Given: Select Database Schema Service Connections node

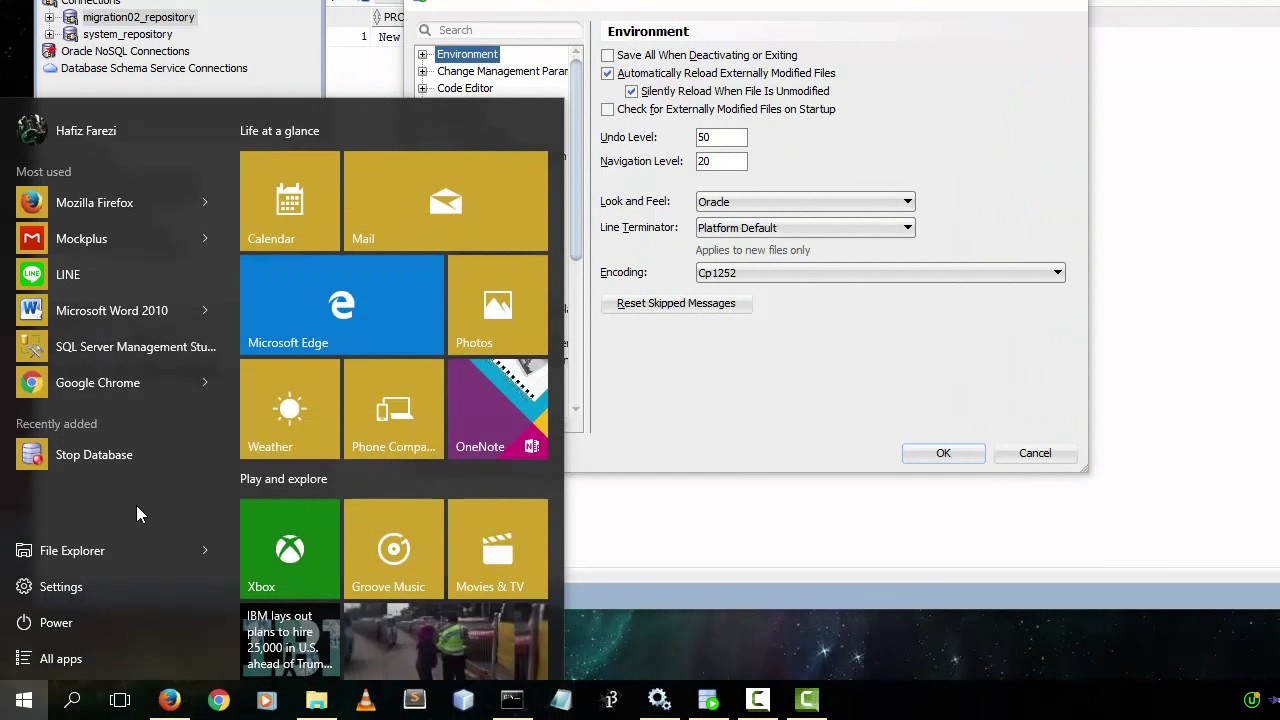Looking at the screenshot, I should 154,68.
